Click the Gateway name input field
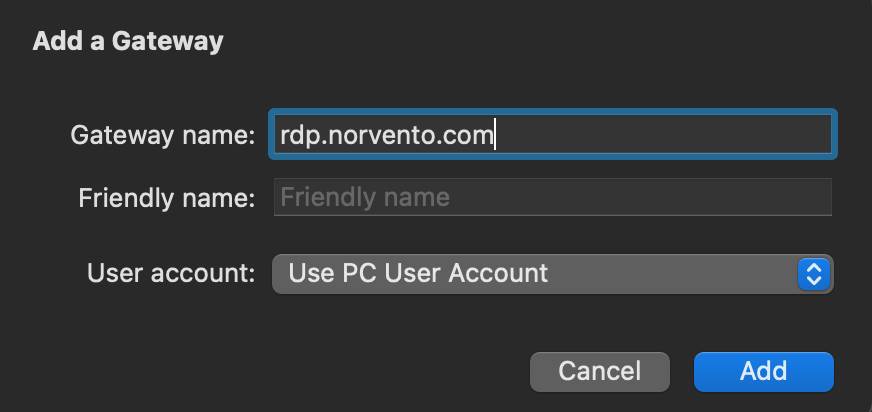This screenshot has width=872, height=412. 552,135
